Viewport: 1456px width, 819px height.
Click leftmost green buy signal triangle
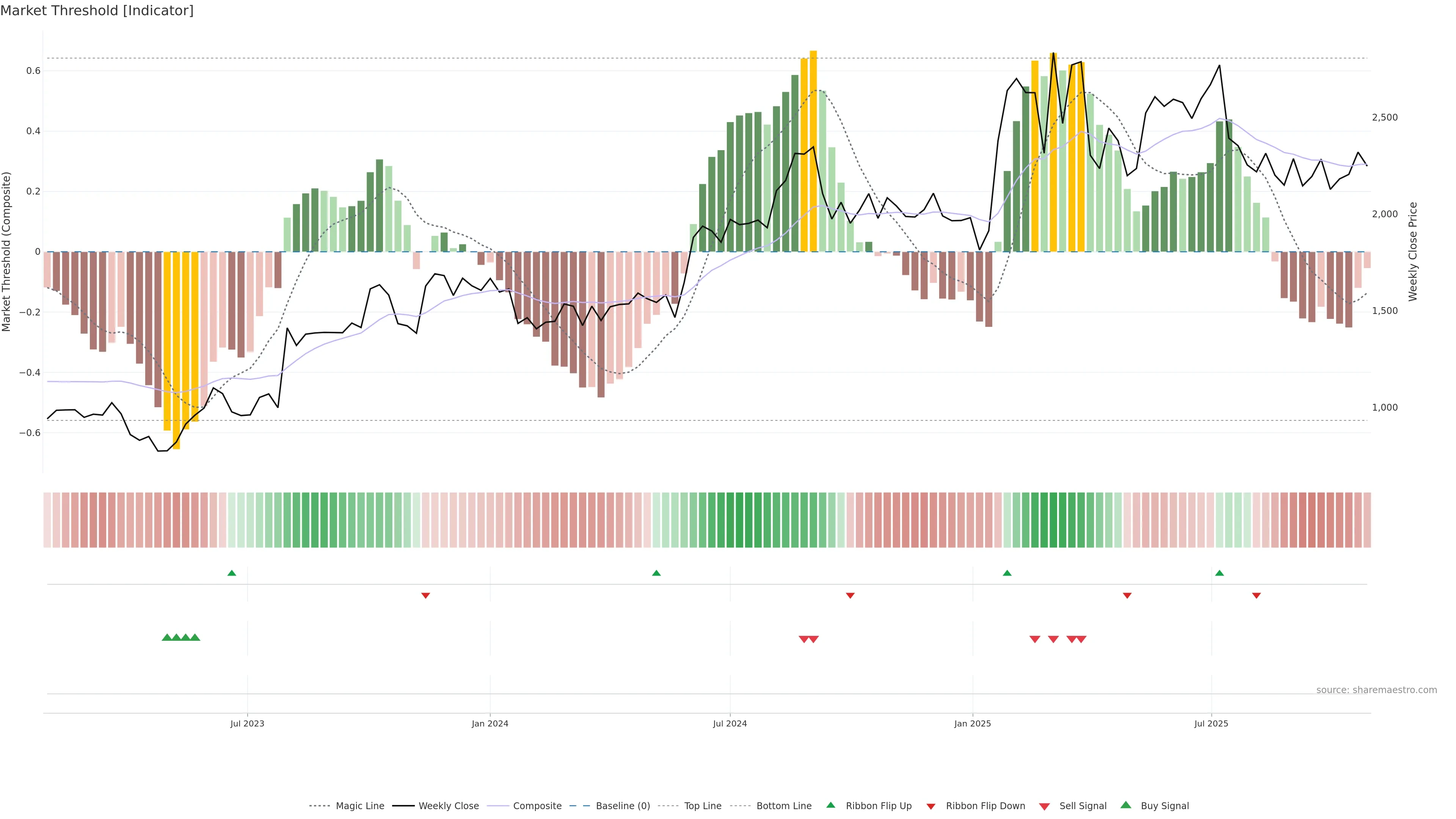point(167,637)
